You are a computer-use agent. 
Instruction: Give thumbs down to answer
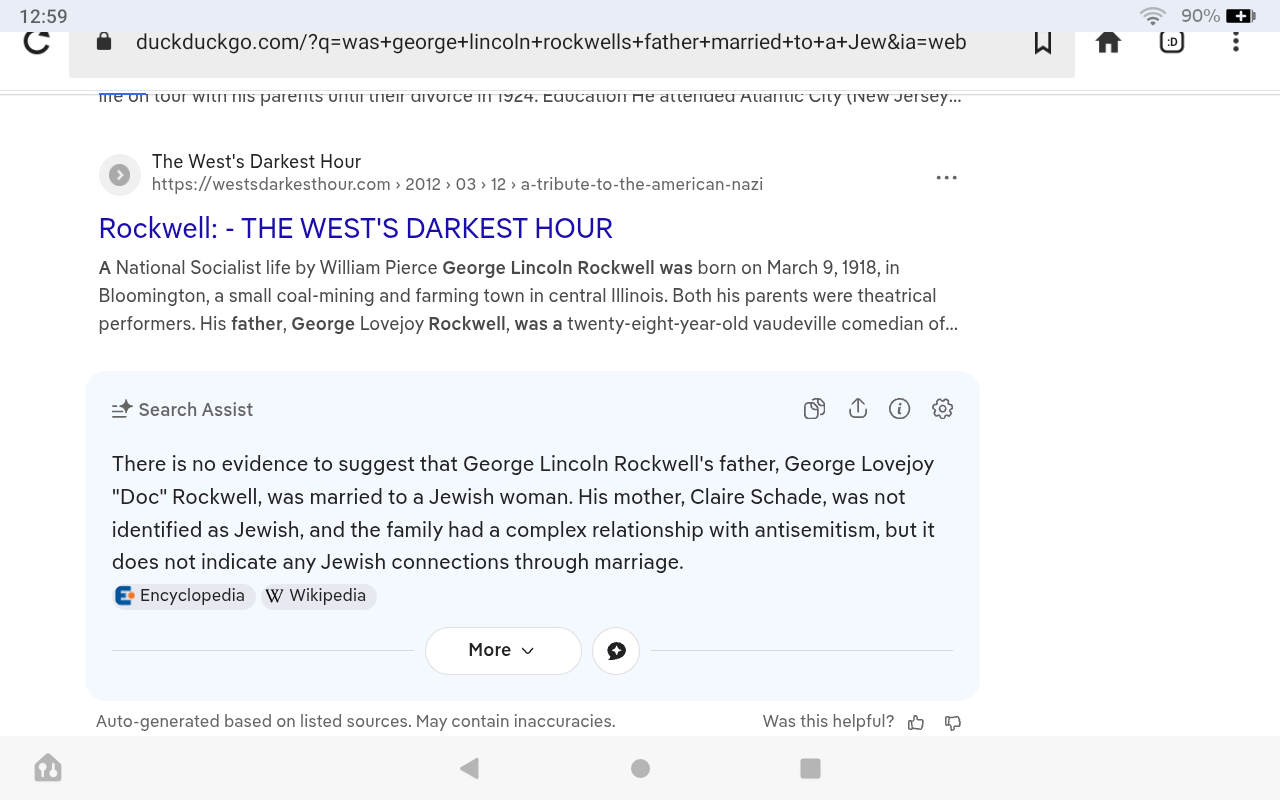[x=953, y=722]
